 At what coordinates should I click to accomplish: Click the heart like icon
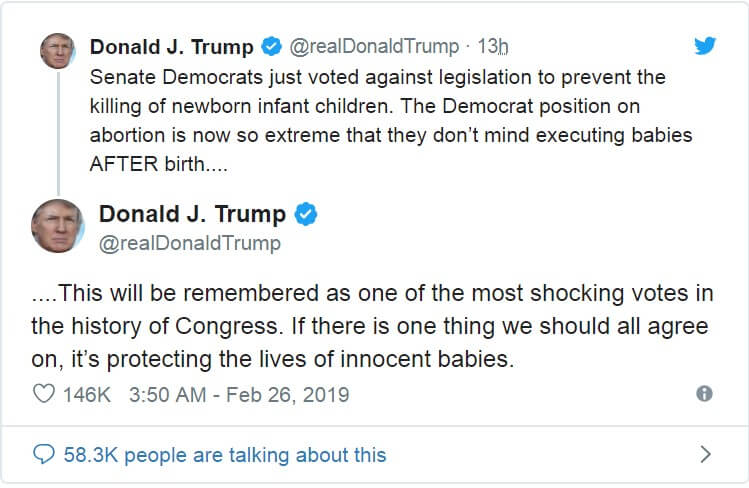[x=44, y=394]
